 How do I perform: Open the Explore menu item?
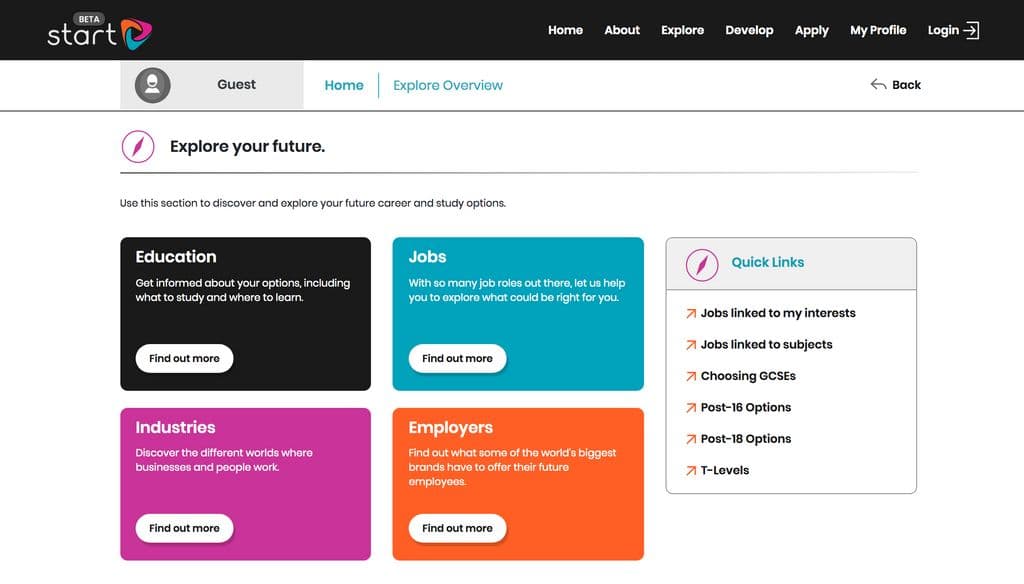682,30
